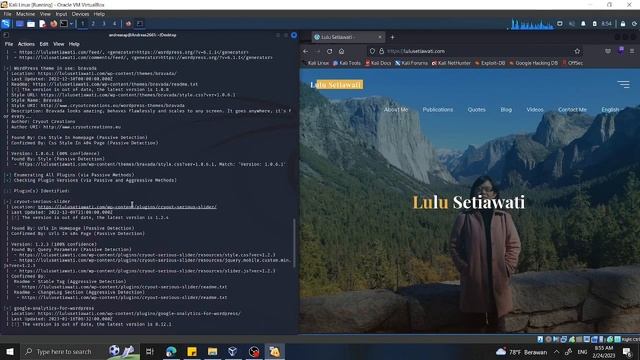Launch Firefox from the Kali panel
This screenshot has width=640, height=360.
coord(53,24)
